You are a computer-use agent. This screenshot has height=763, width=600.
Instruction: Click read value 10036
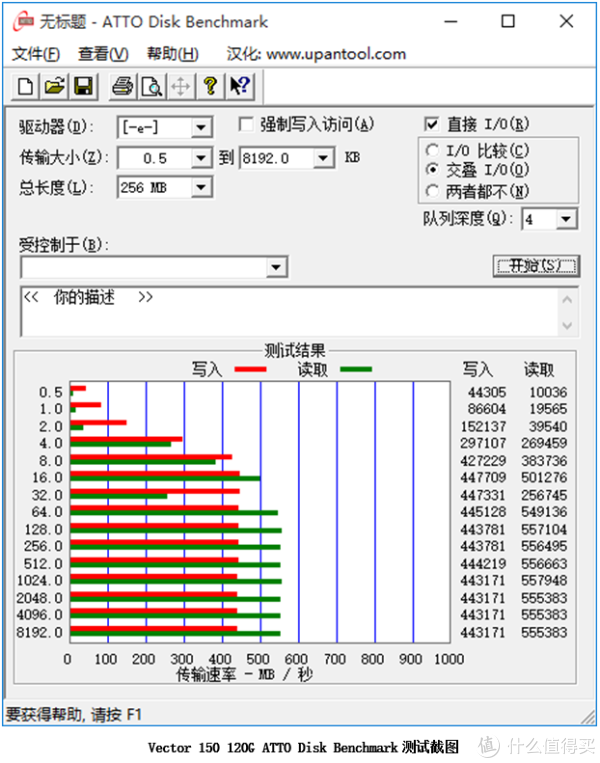548,392
